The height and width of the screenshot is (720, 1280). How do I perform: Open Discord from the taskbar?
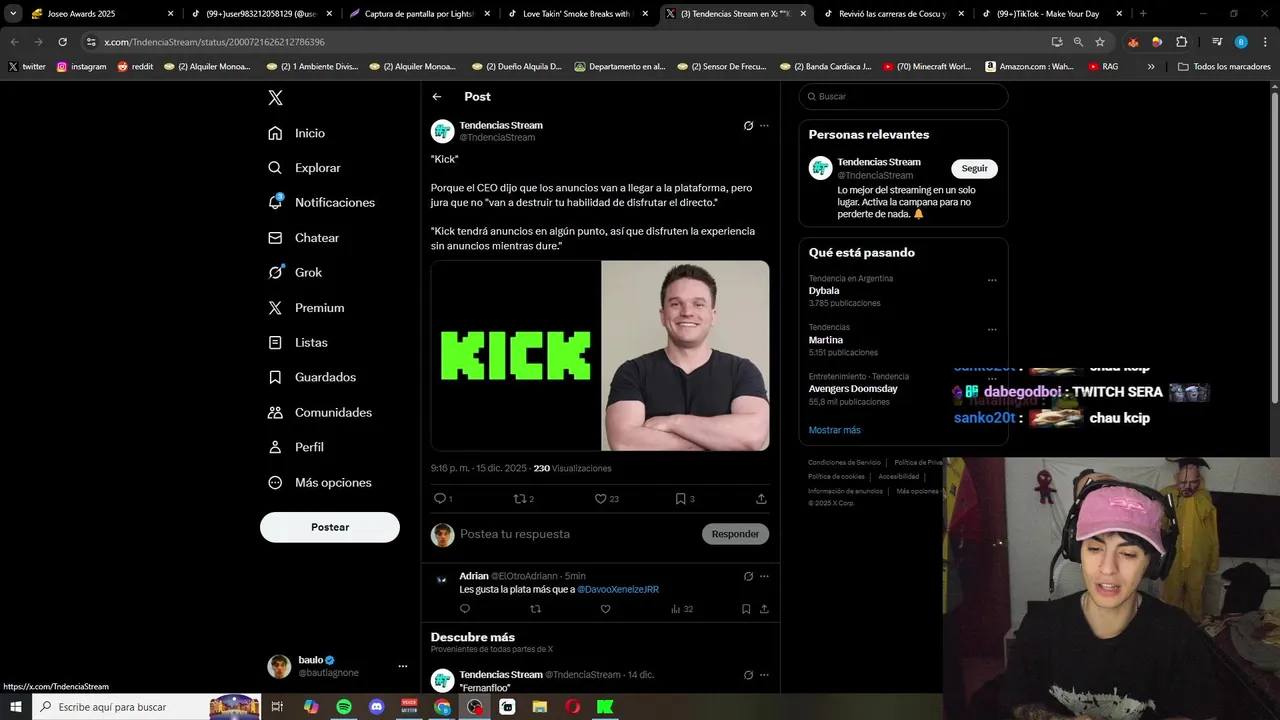pyautogui.click(x=376, y=707)
